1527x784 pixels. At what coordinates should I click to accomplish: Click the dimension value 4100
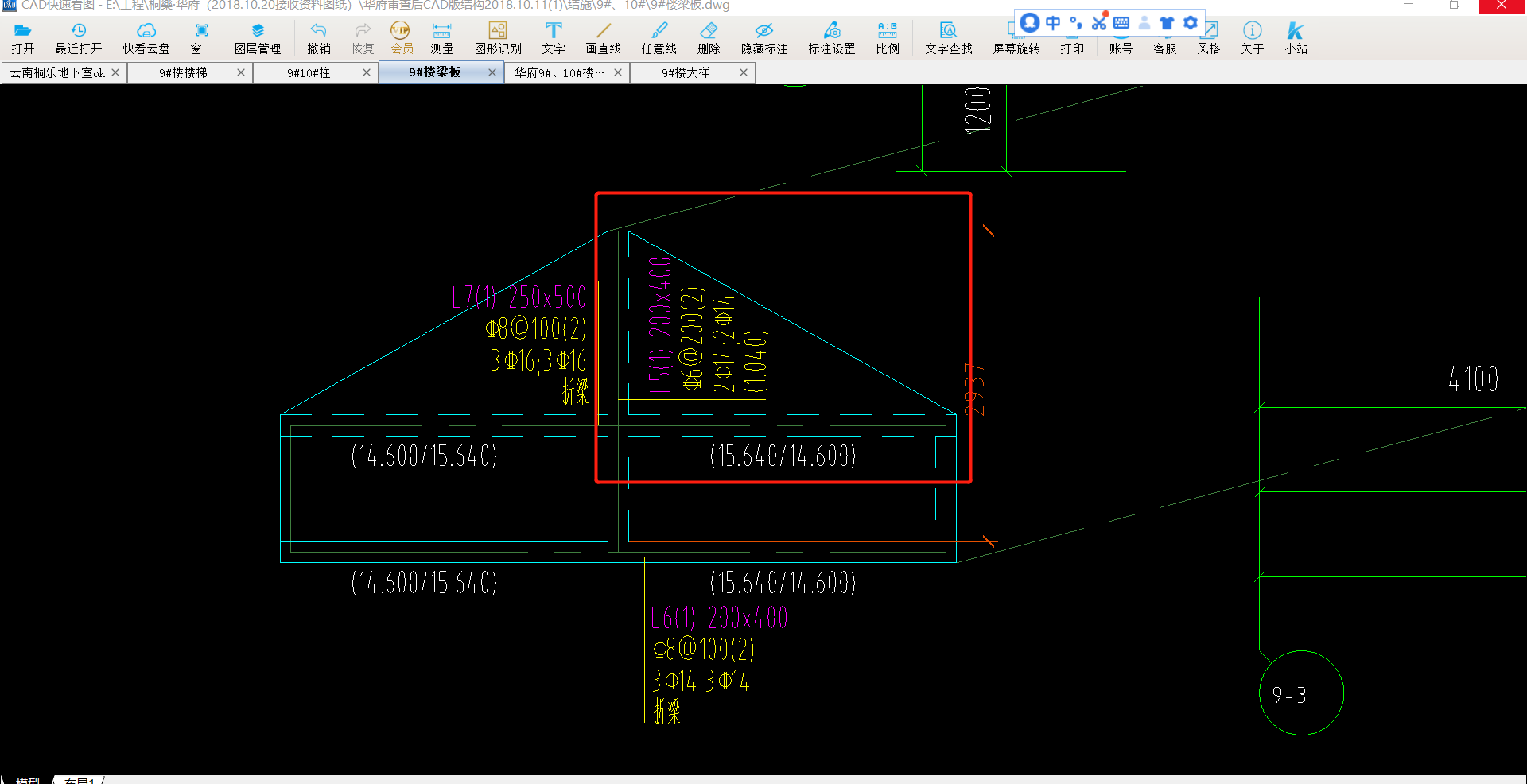click(1473, 378)
